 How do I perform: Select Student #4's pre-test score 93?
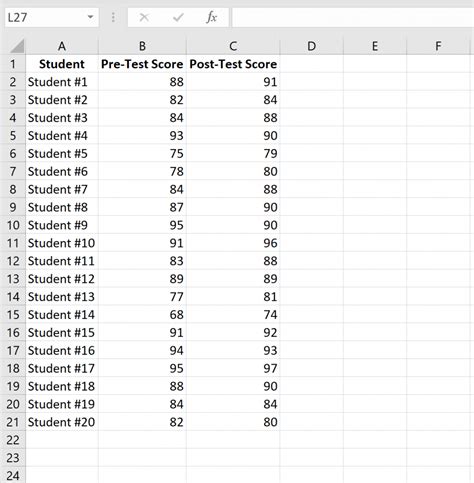point(142,135)
